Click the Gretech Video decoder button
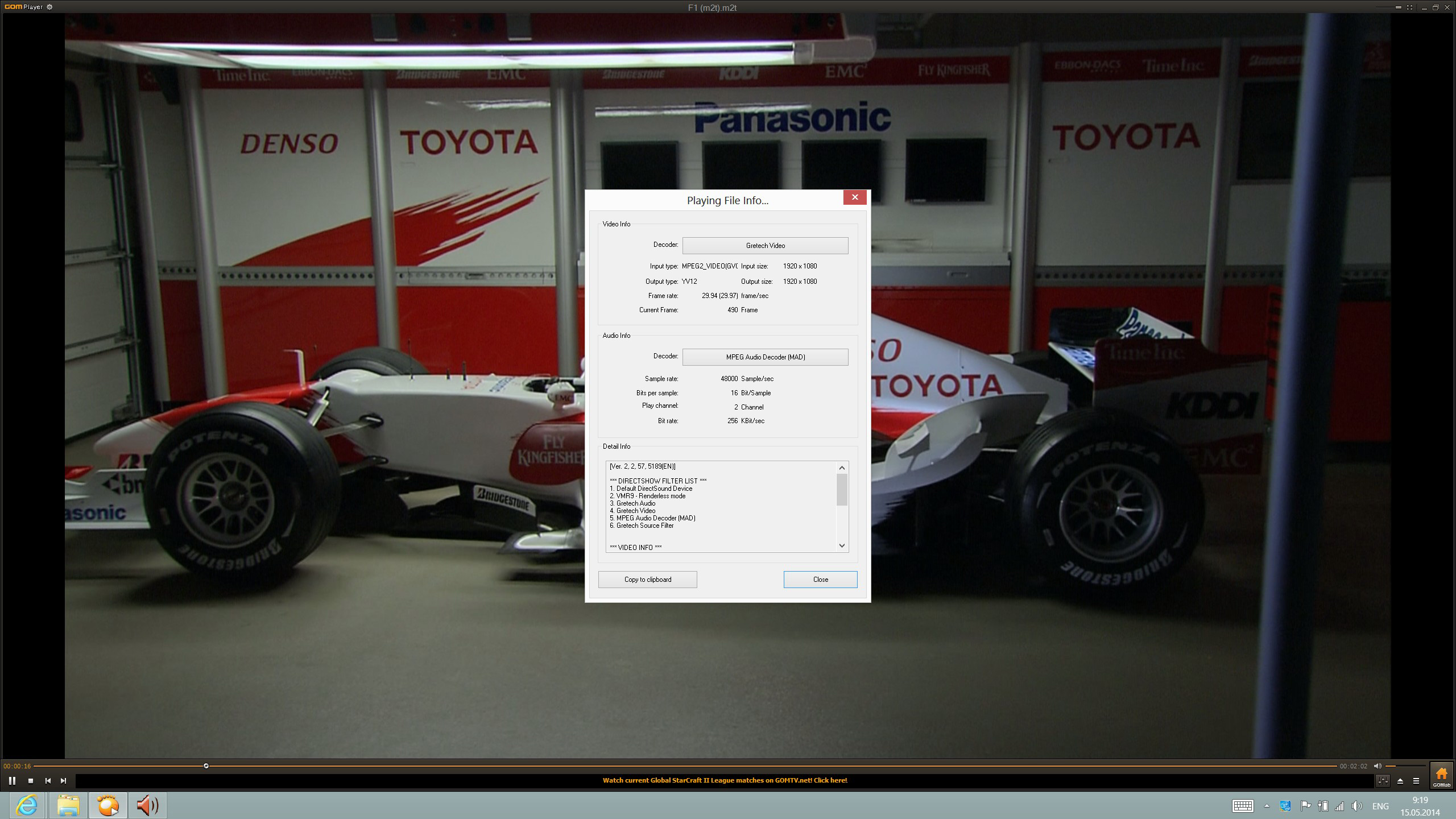Viewport: 1456px width, 819px height. pyautogui.click(x=765, y=246)
